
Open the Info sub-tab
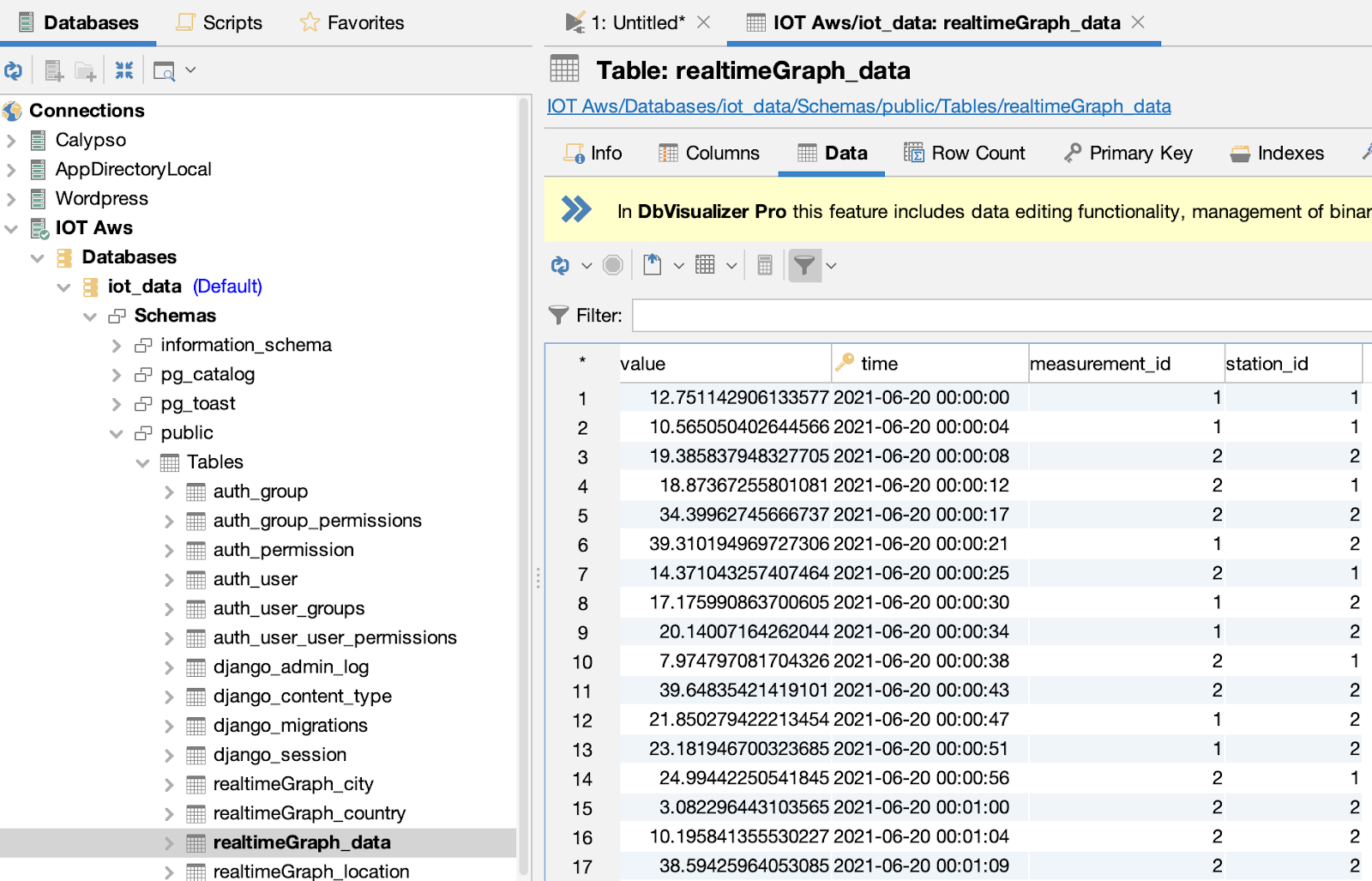click(593, 153)
